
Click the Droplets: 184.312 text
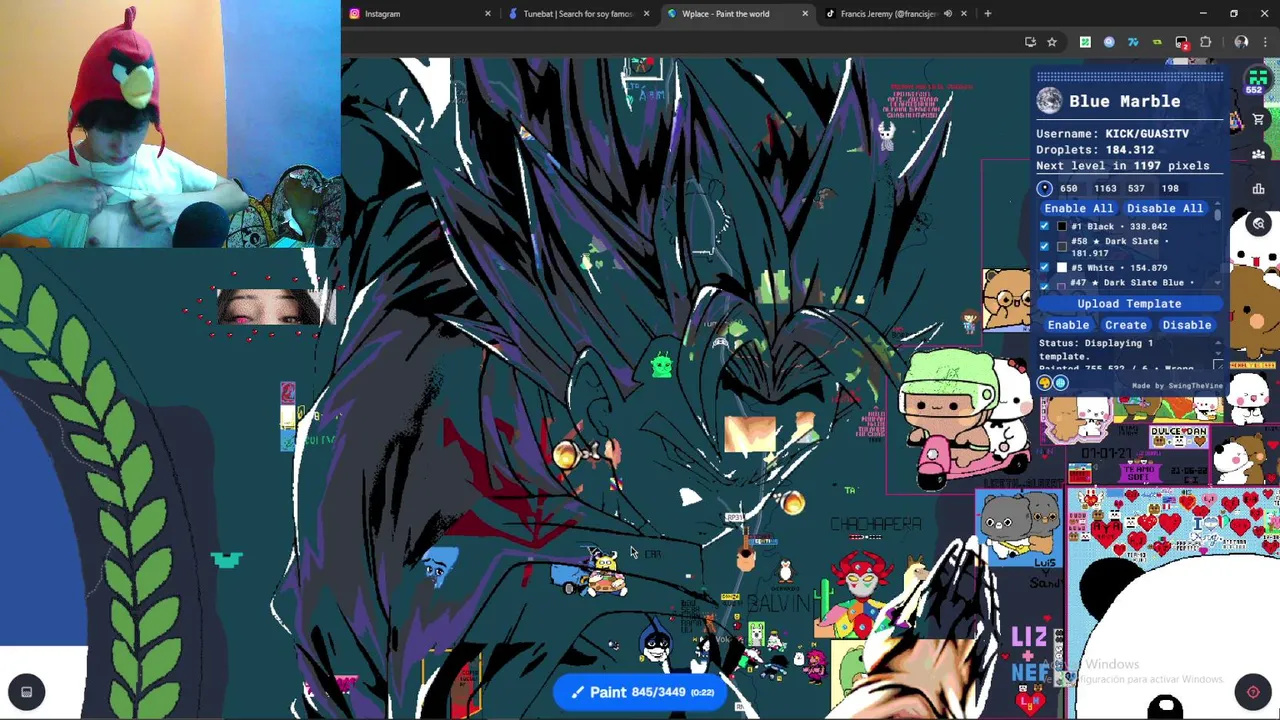1095,150
